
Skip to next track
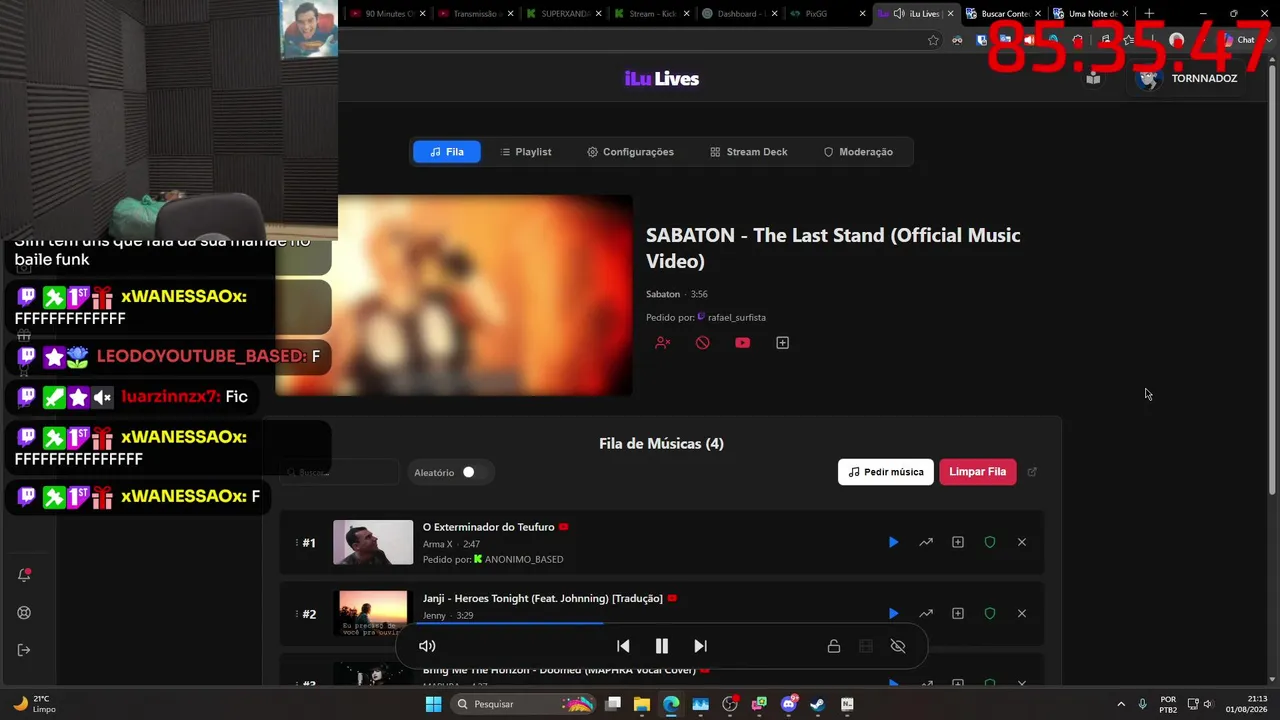(700, 646)
